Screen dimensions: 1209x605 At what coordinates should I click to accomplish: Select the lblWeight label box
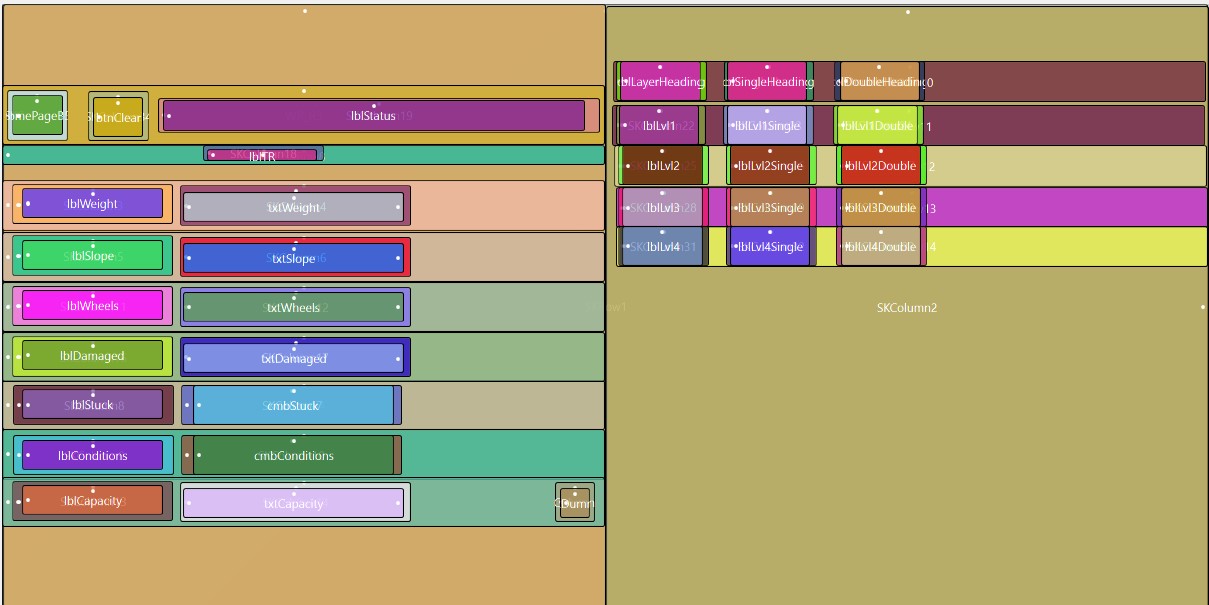coord(92,204)
